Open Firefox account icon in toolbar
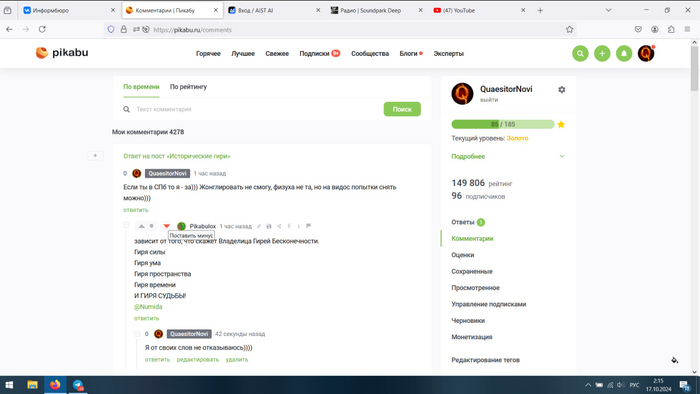This screenshot has height=394, width=700. point(654,29)
